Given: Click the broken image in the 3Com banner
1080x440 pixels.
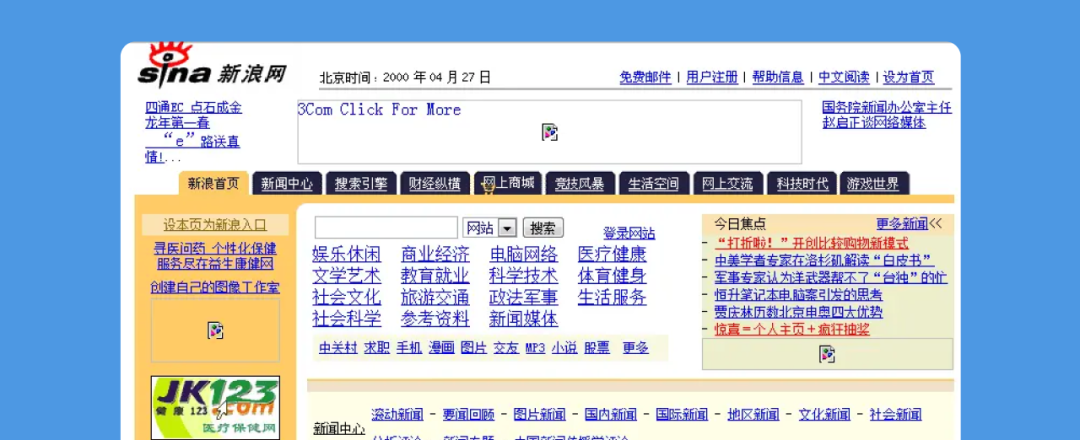Looking at the screenshot, I should point(549,132).
